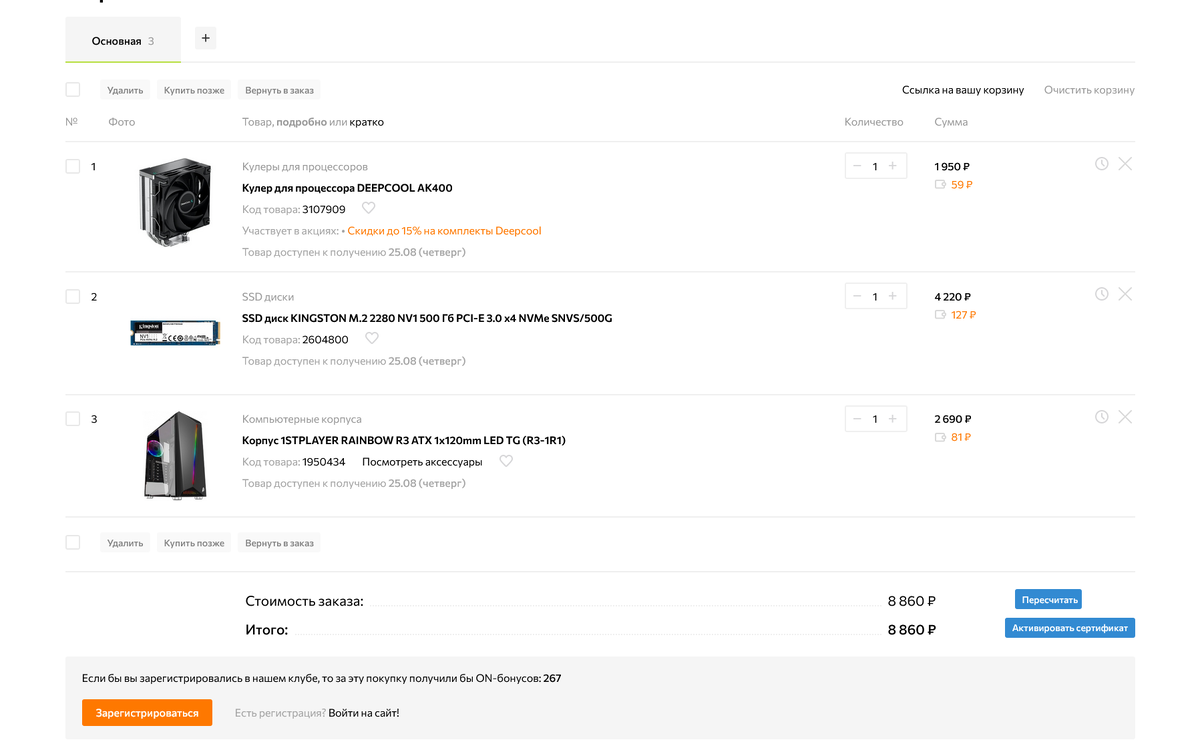Increase quantity of DEEPCOOL cooler
This screenshot has height=740, width=1200.
pos(893,166)
